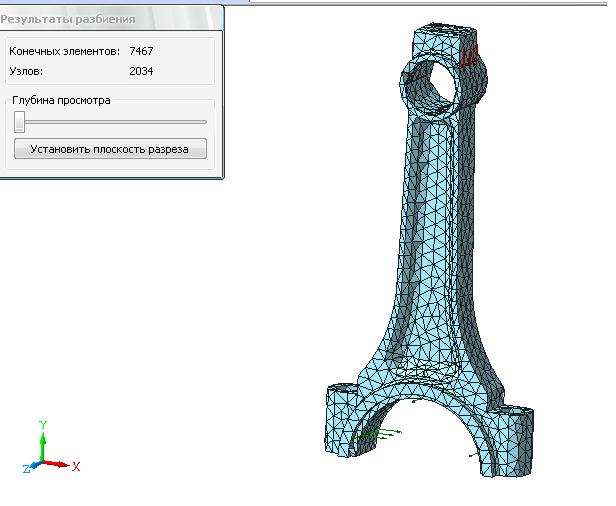Click the 'Глубина просмотра' group label
Screen dimensions: 616x506
(x=61, y=100)
